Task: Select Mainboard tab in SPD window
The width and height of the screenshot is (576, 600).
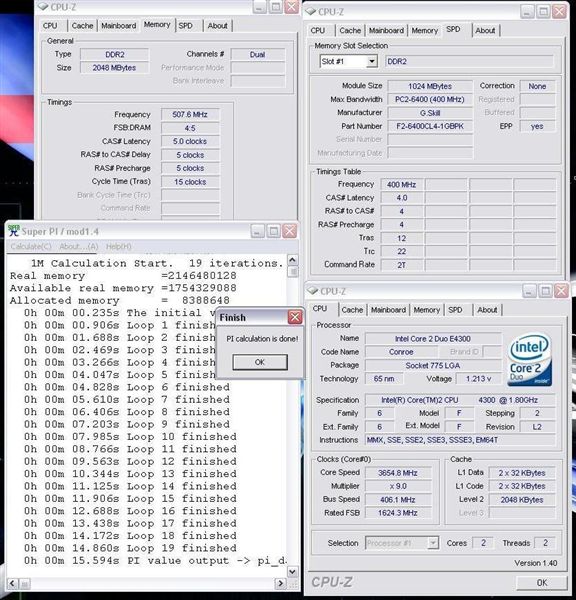Action: (x=386, y=30)
